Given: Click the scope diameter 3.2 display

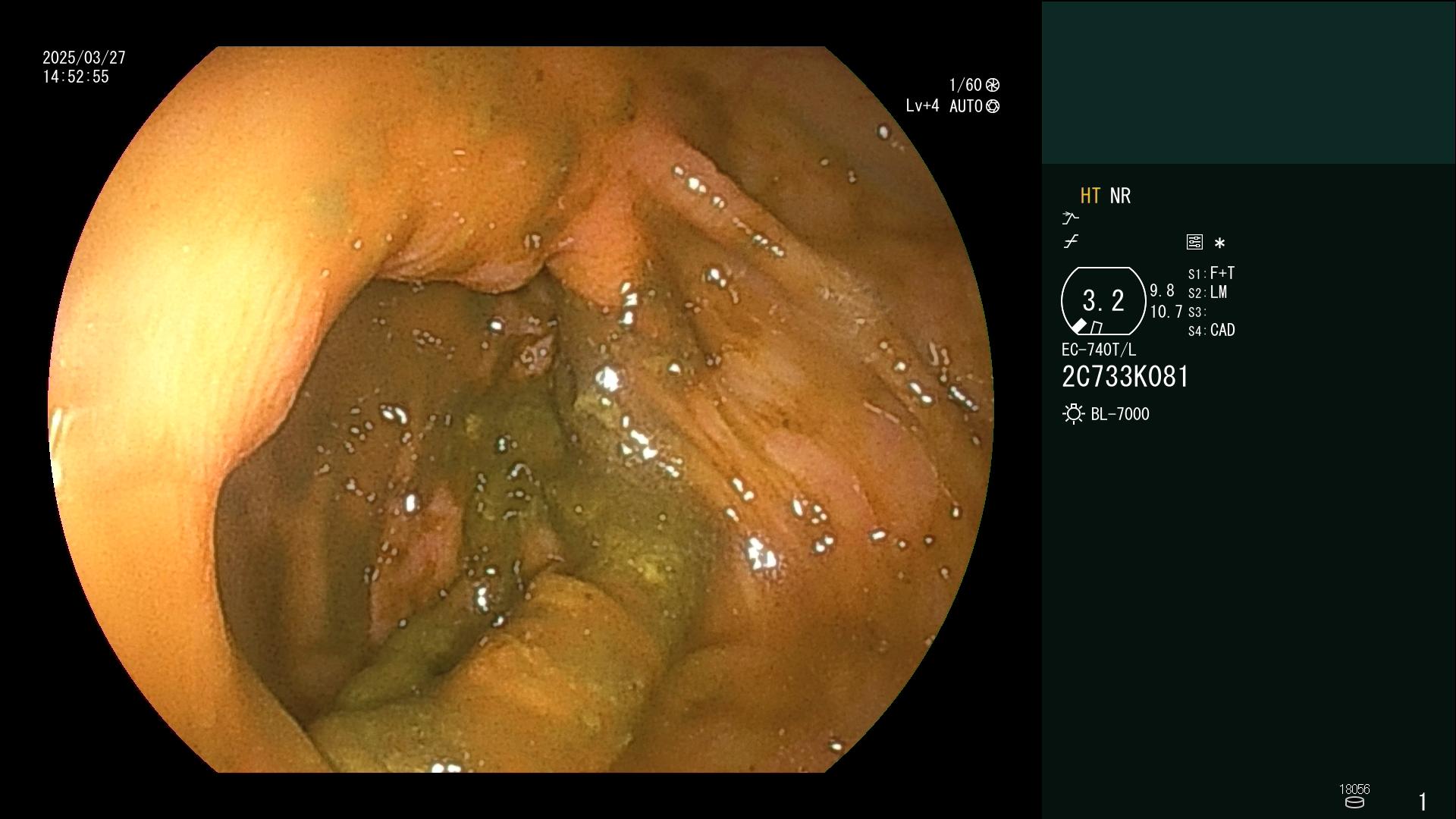Looking at the screenshot, I should (x=1103, y=300).
